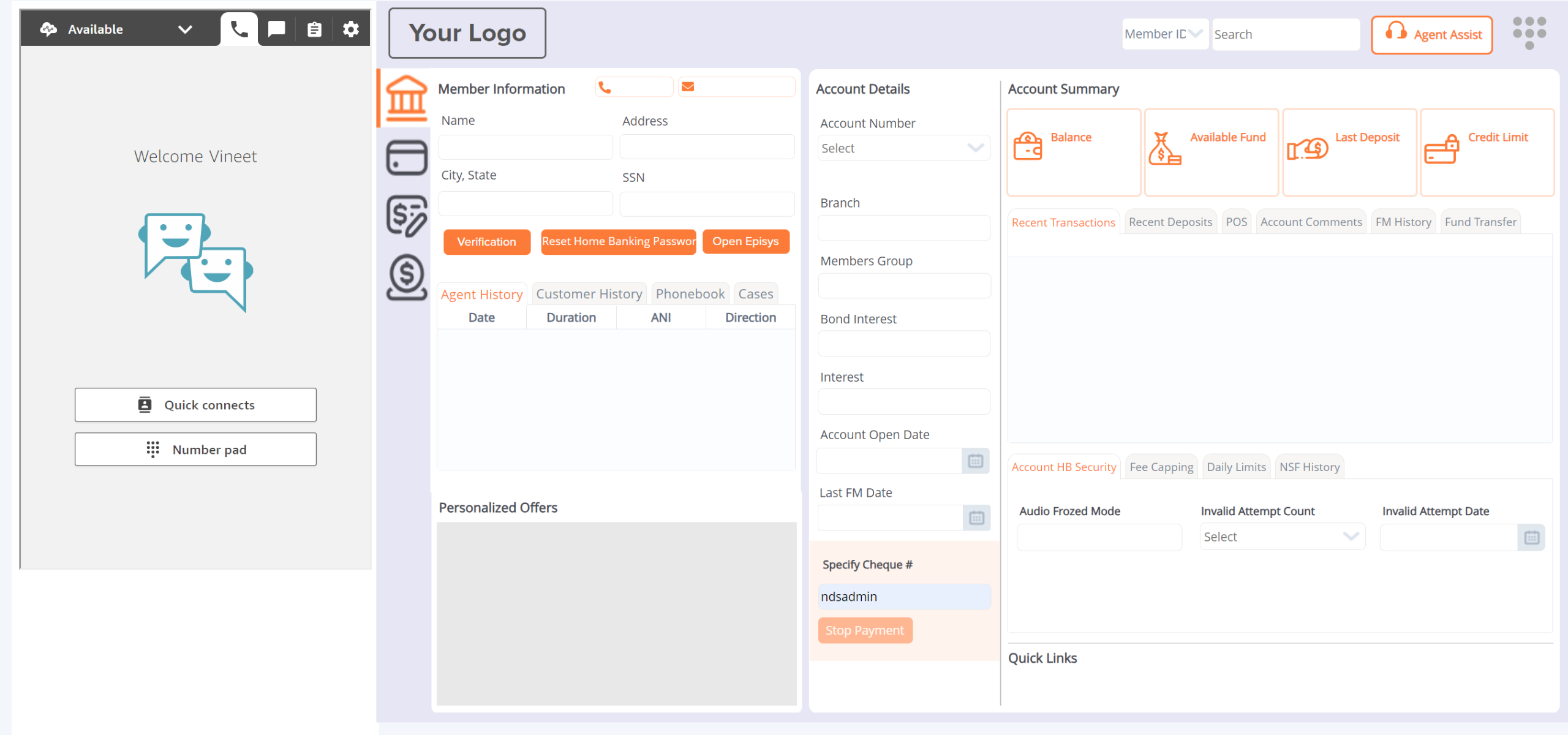Open the Member ID search type dropdown
Screen dimensions: 1568x735
click(x=1165, y=34)
